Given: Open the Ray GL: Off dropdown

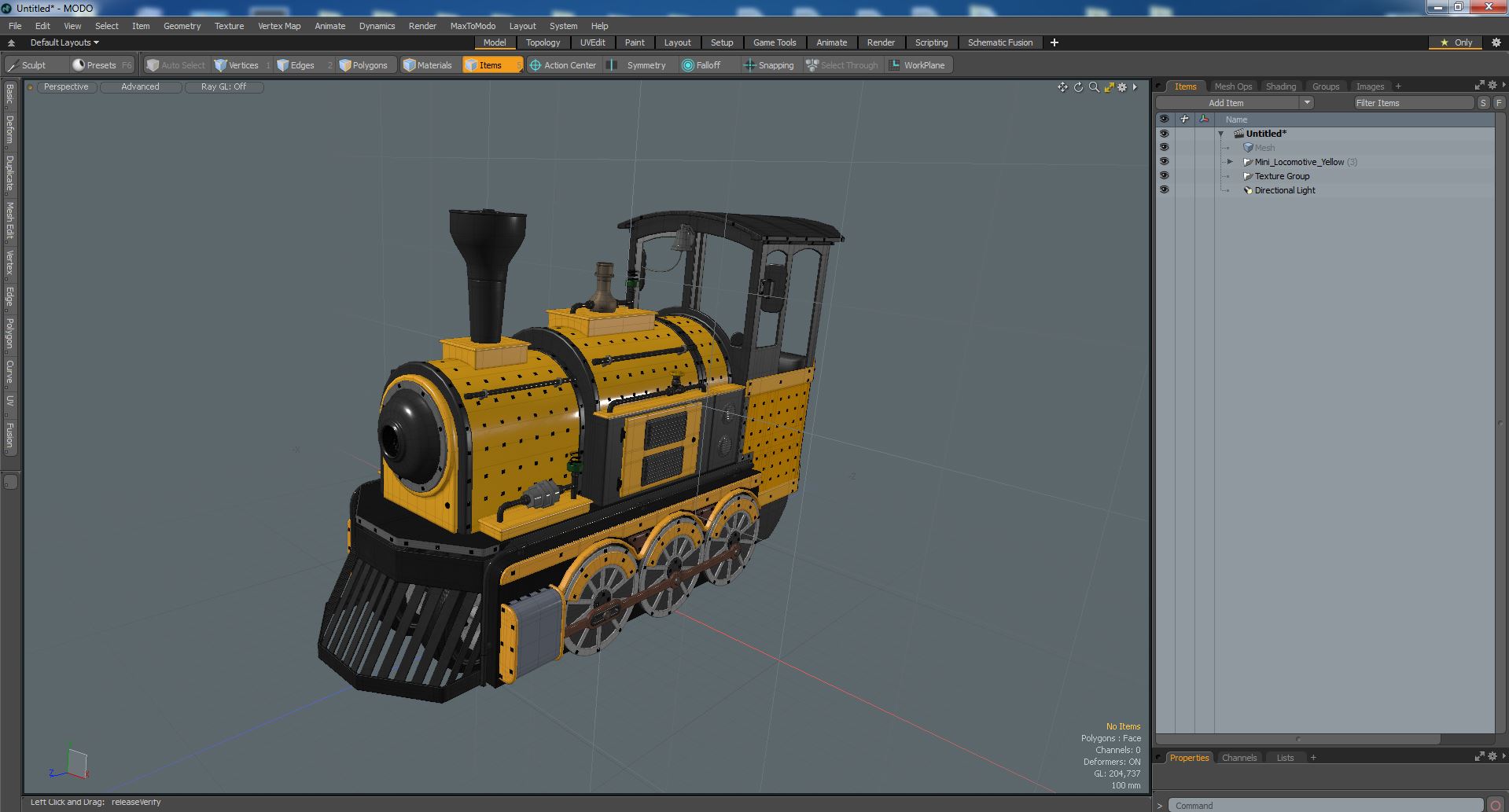Looking at the screenshot, I should [223, 87].
